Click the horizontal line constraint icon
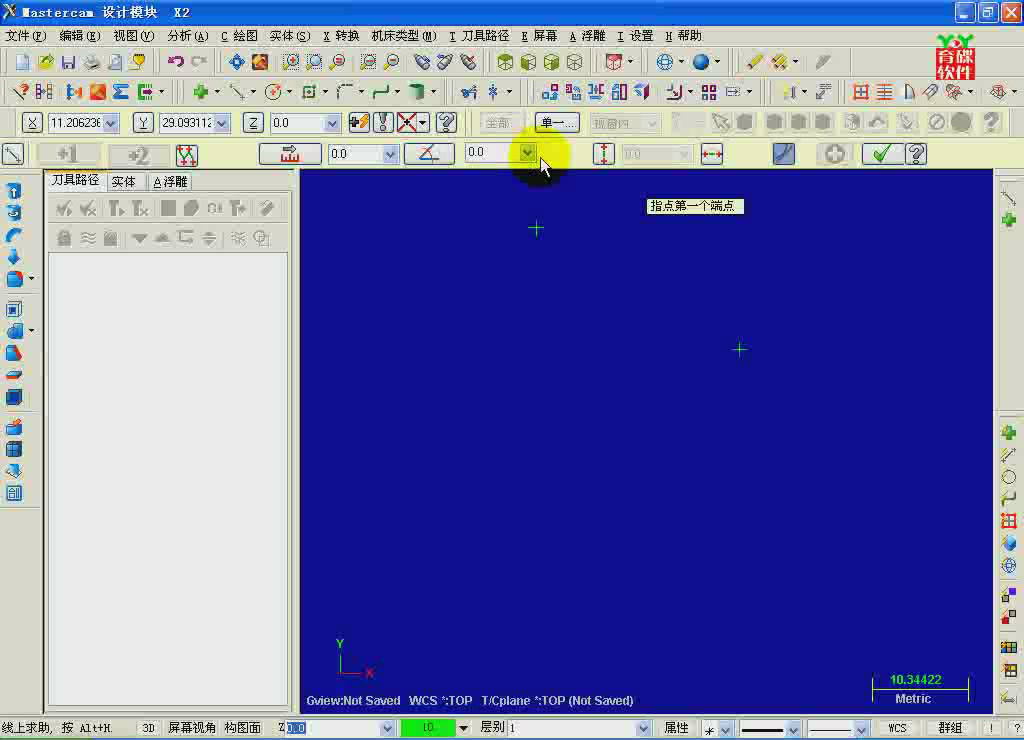Screen dimensions: 1024x740 (x=712, y=154)
